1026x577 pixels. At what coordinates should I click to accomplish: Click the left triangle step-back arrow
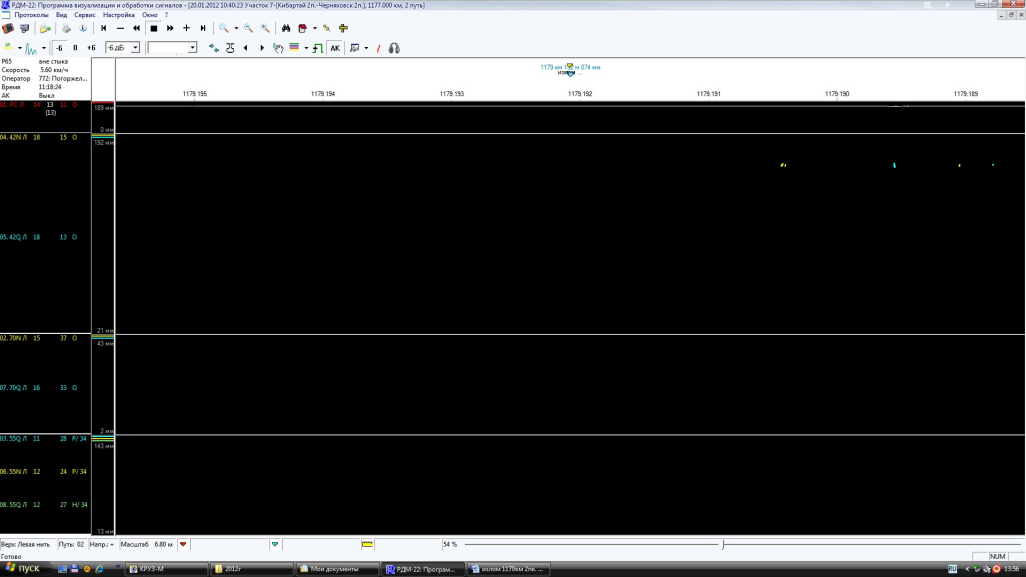(246, 48)
